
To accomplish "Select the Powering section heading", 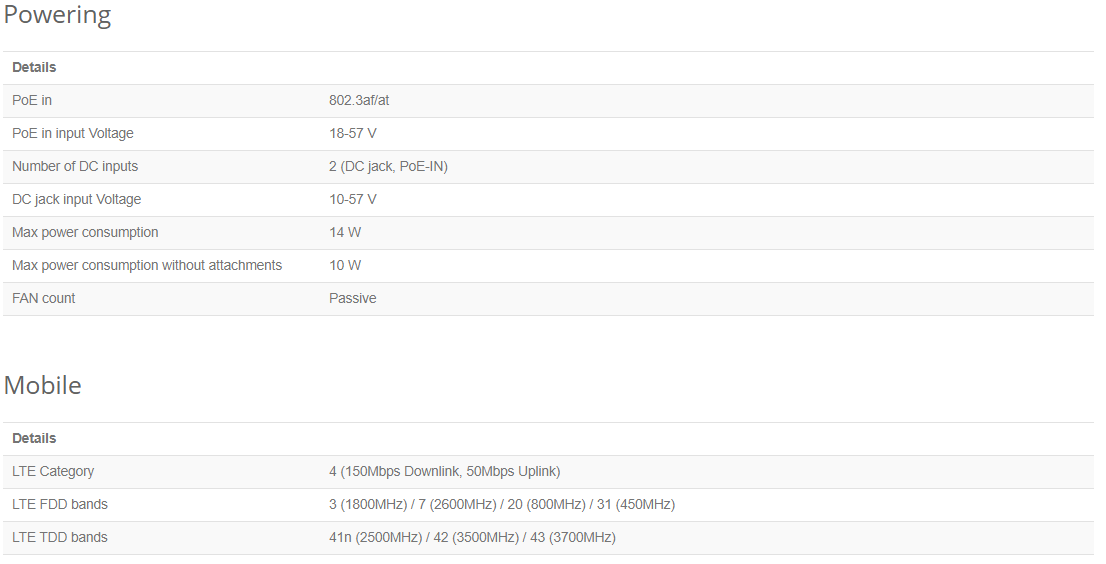I will [x=57, y=15].
